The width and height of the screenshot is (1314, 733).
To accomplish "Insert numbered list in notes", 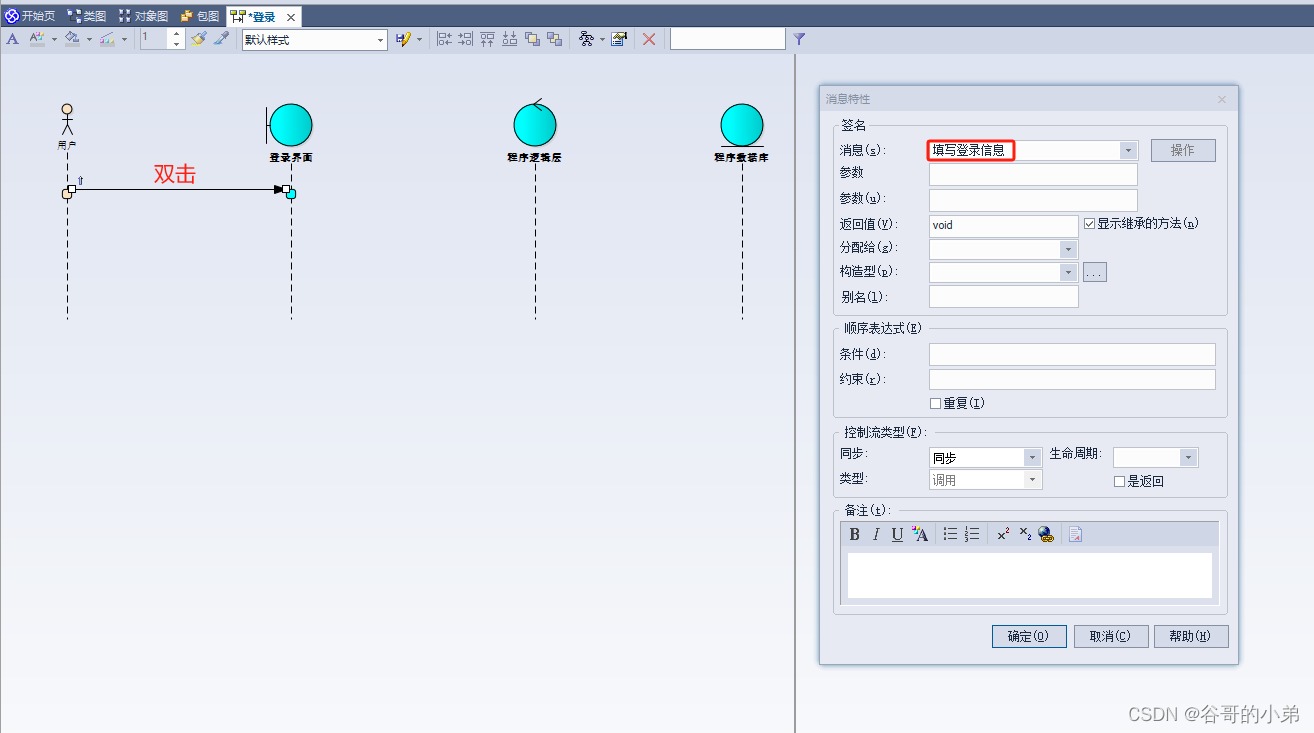I will 972,535.
